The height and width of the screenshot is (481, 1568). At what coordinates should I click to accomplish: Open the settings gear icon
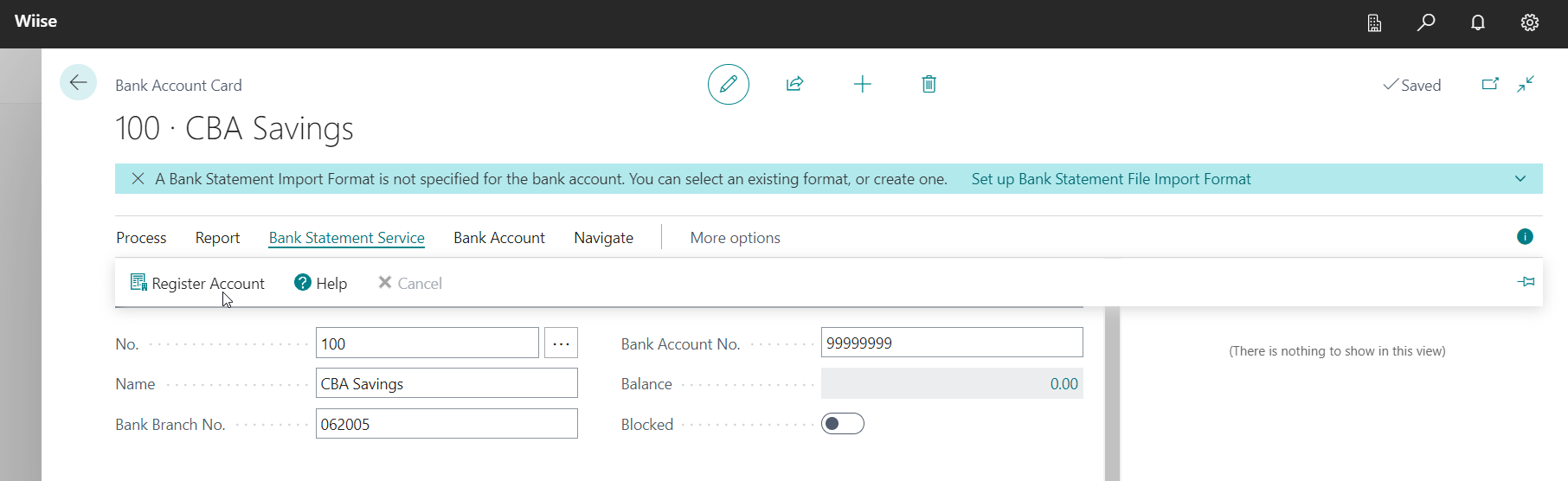1529,22
